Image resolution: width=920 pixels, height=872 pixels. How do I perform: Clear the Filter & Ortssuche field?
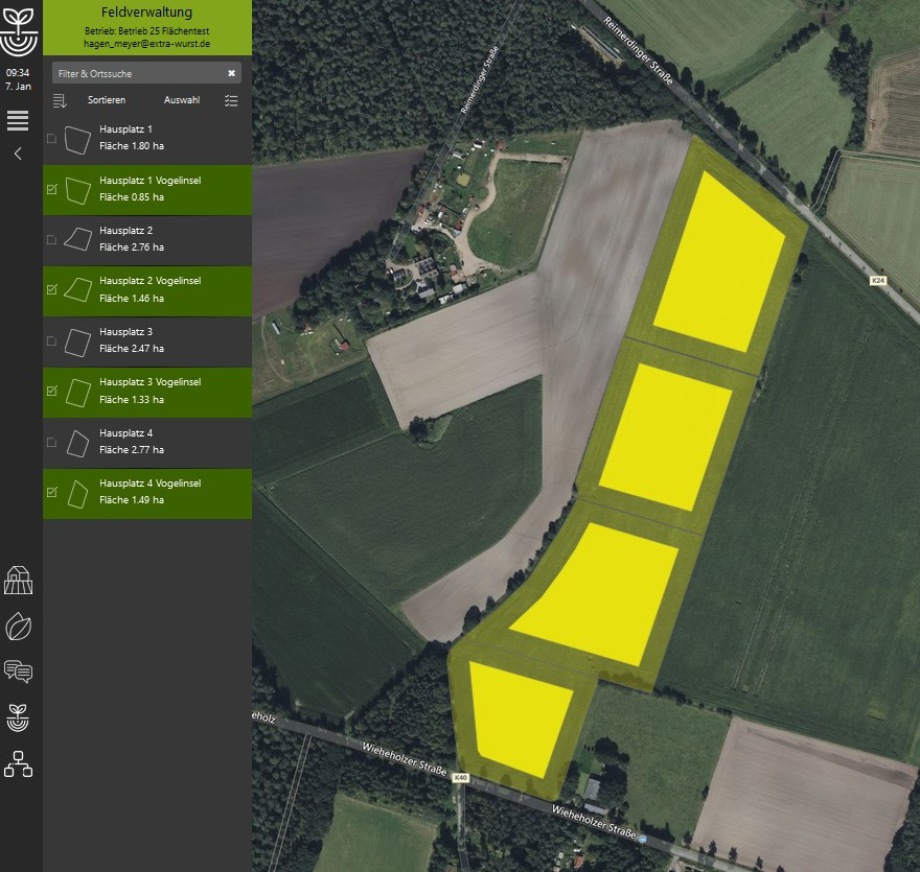[x=231, y=74]
